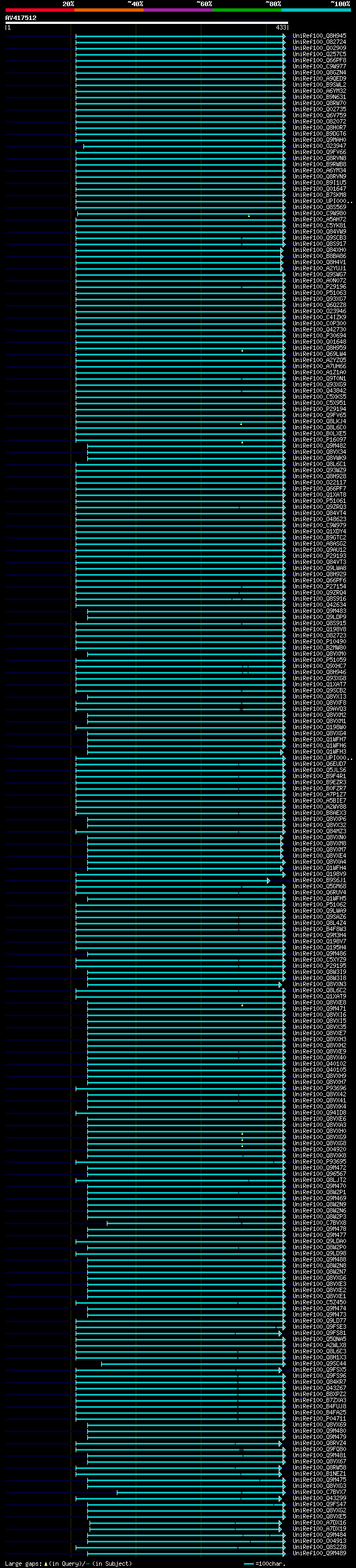Select the UniRef100_Q5JLS6 label

click(x=319, y=770)
